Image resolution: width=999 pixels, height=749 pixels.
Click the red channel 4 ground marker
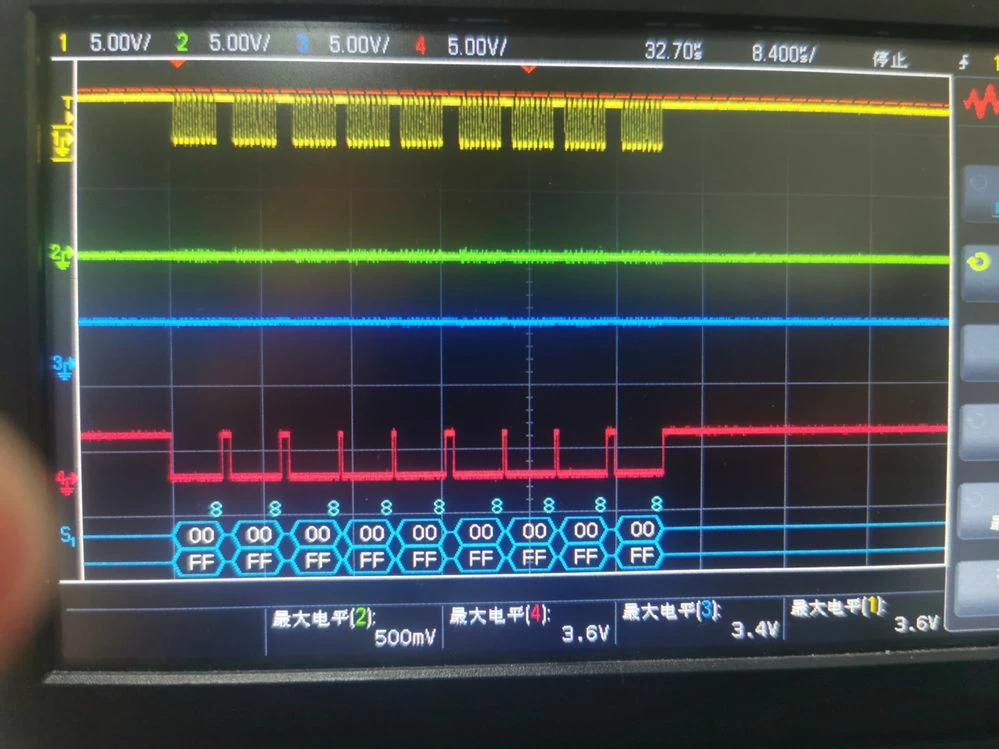tap(66, 482)
